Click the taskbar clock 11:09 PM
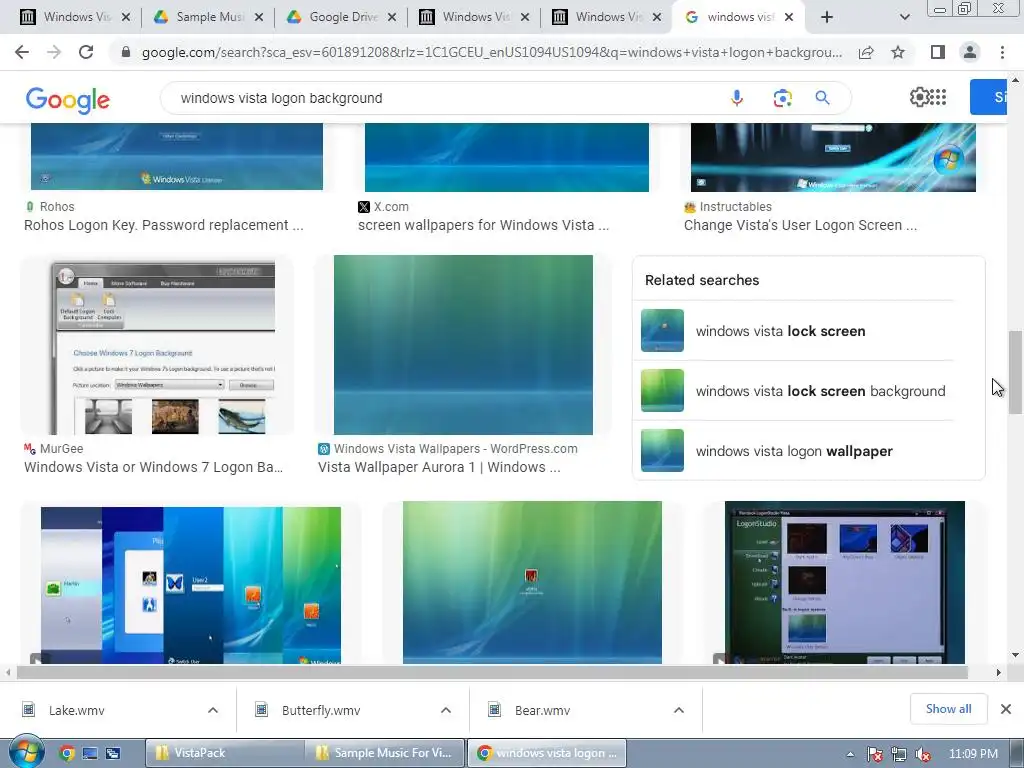Image resolution: width=1024 pixels, height=768 pixels. click(x=973, y=754)
